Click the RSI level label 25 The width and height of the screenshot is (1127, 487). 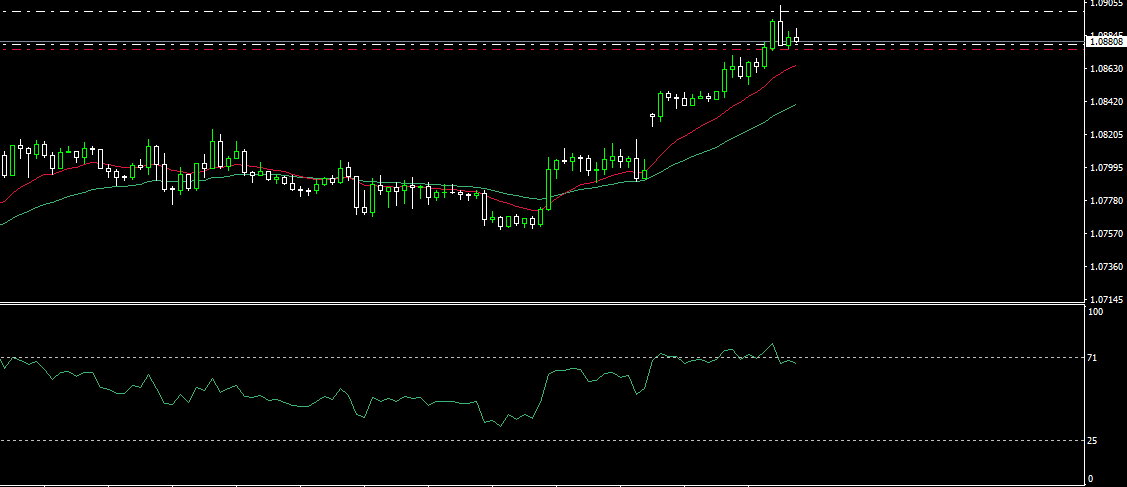[x=1093, y=441]
